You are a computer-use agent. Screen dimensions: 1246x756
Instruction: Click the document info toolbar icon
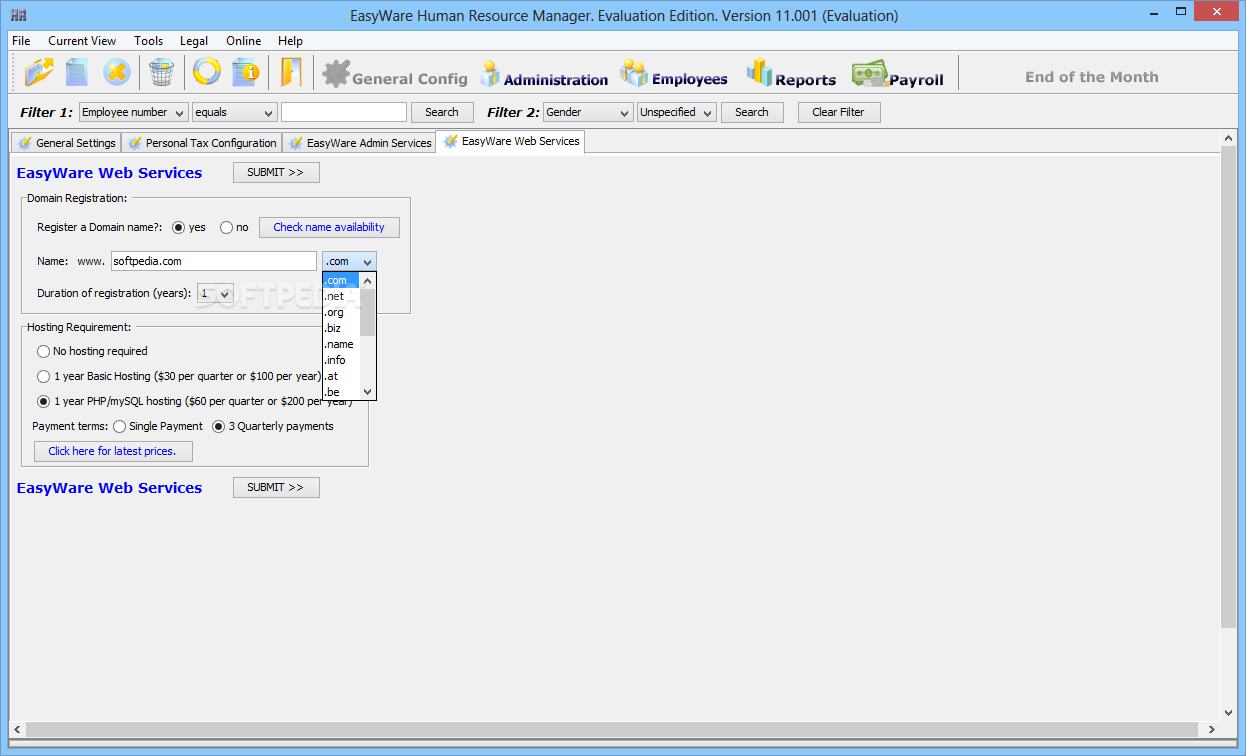(245, 72)
